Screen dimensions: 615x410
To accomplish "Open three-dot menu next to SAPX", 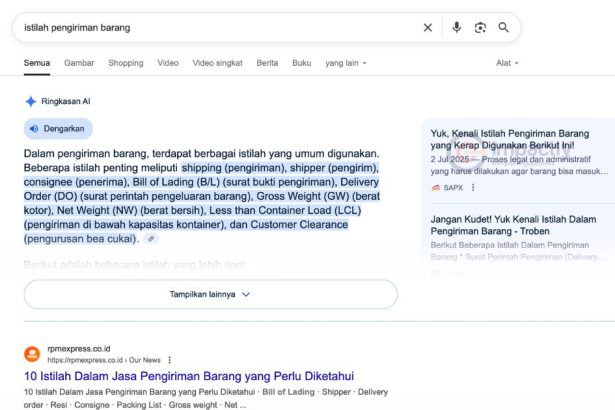I will coord(473,188).
